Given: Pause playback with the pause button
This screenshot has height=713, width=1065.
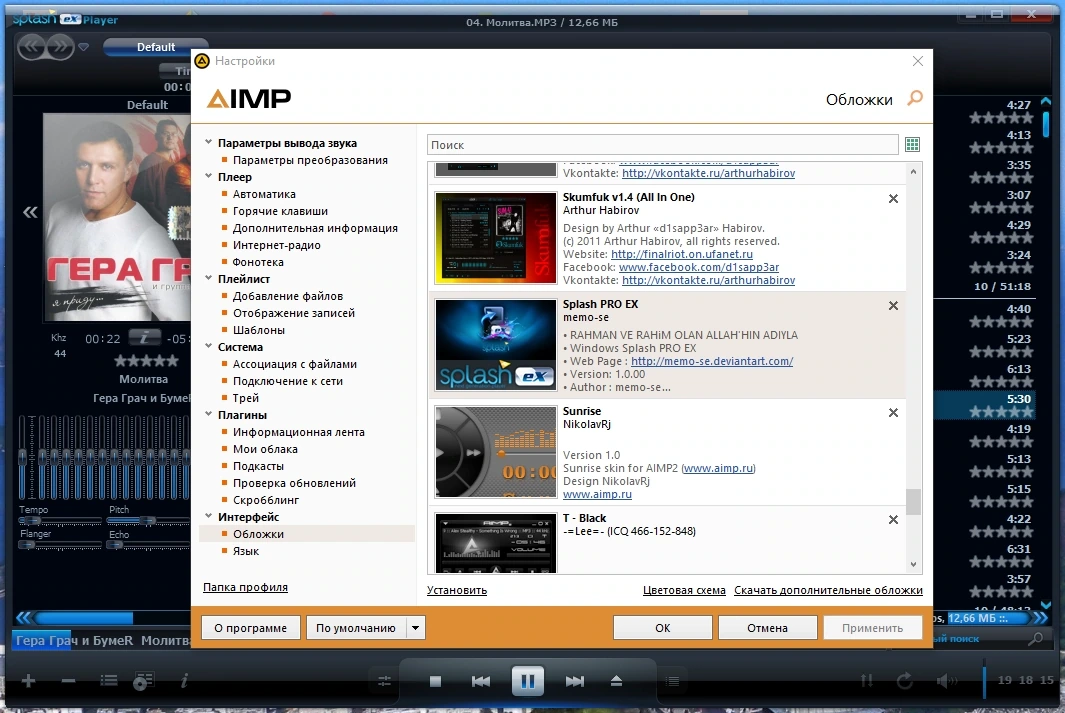Looking at the screenshot, I should click(x=528, y=681).
